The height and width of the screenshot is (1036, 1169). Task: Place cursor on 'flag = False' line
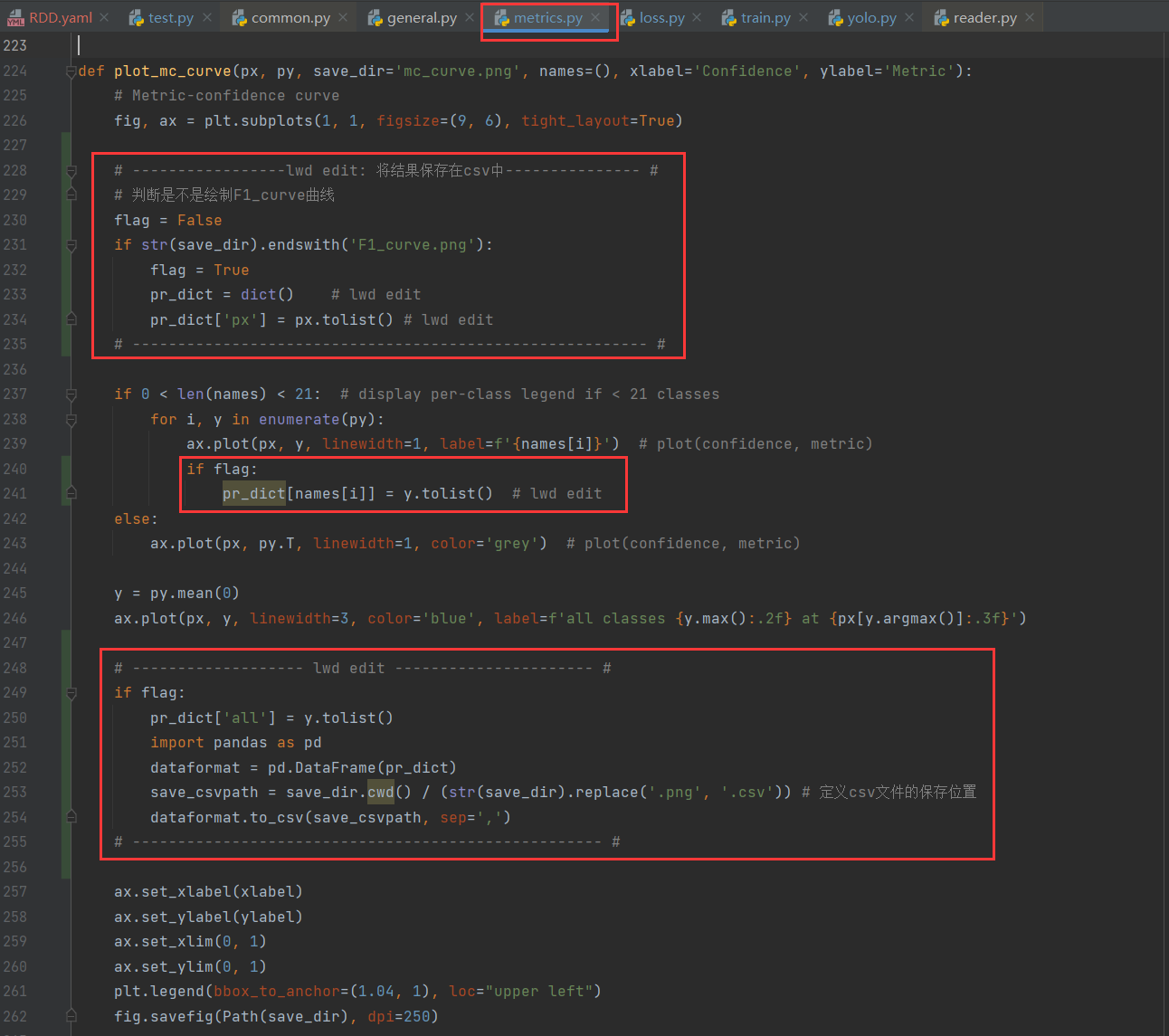point(168,220)
